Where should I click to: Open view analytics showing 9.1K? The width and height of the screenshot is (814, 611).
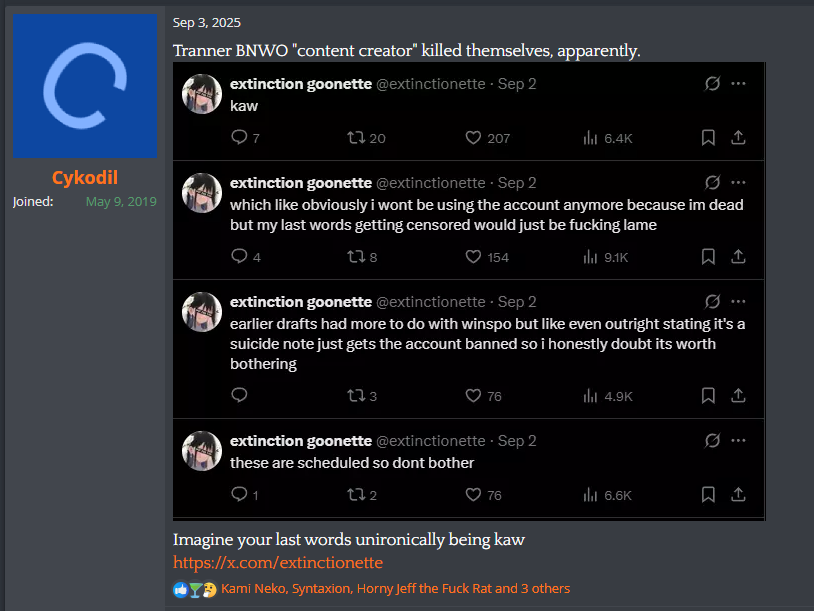590,257
